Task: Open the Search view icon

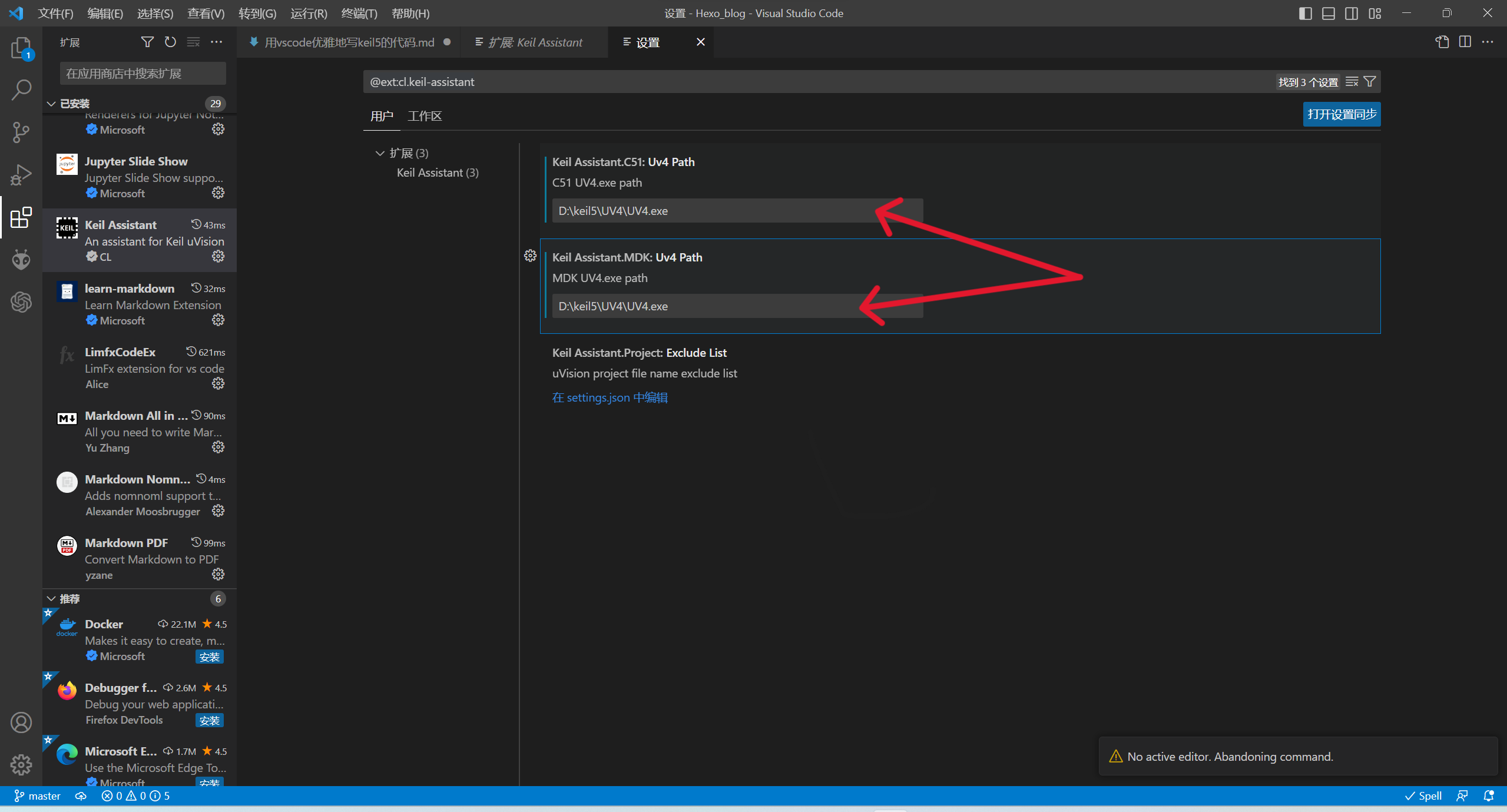Action: coord(21,90)
